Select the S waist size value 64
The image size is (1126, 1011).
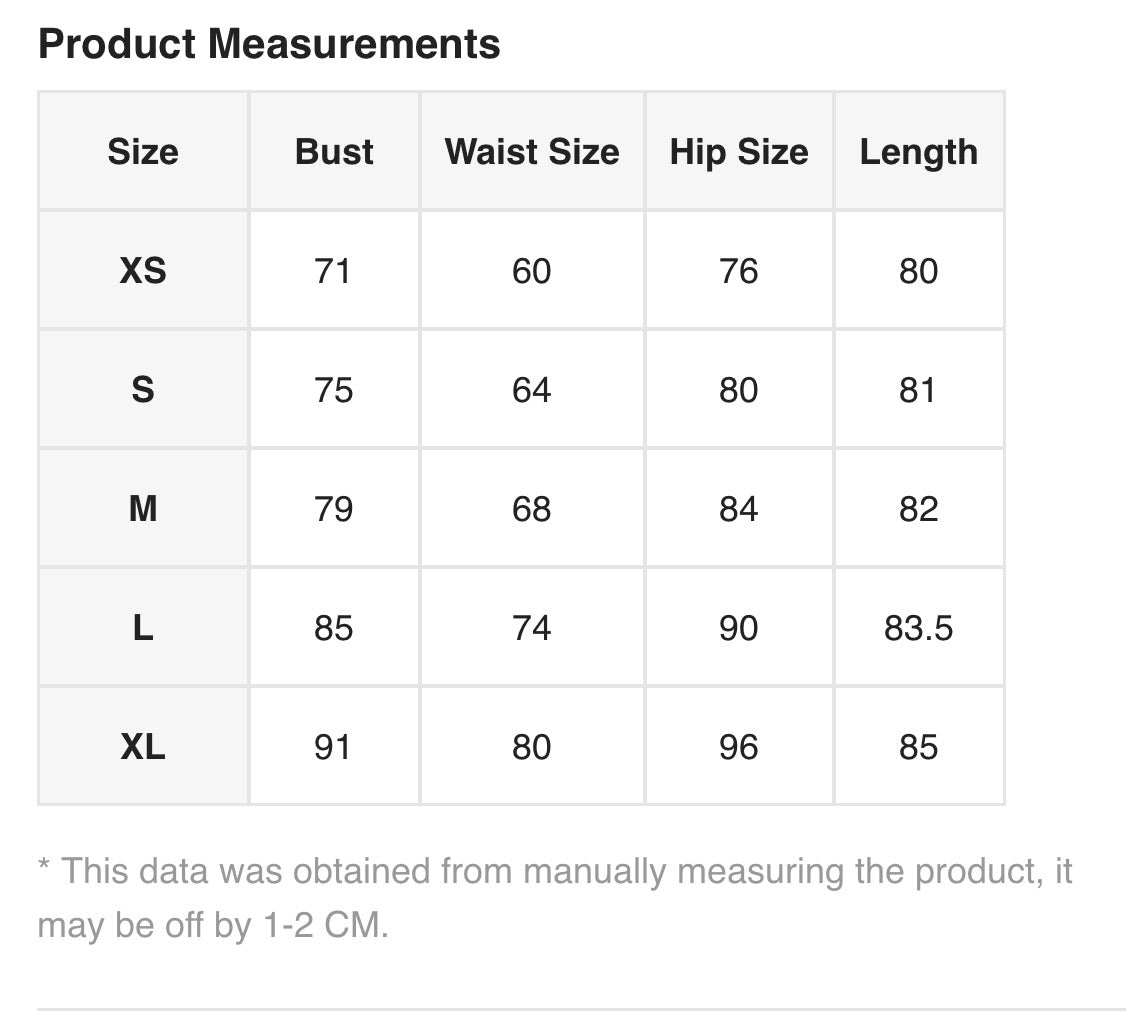point(531,390)
